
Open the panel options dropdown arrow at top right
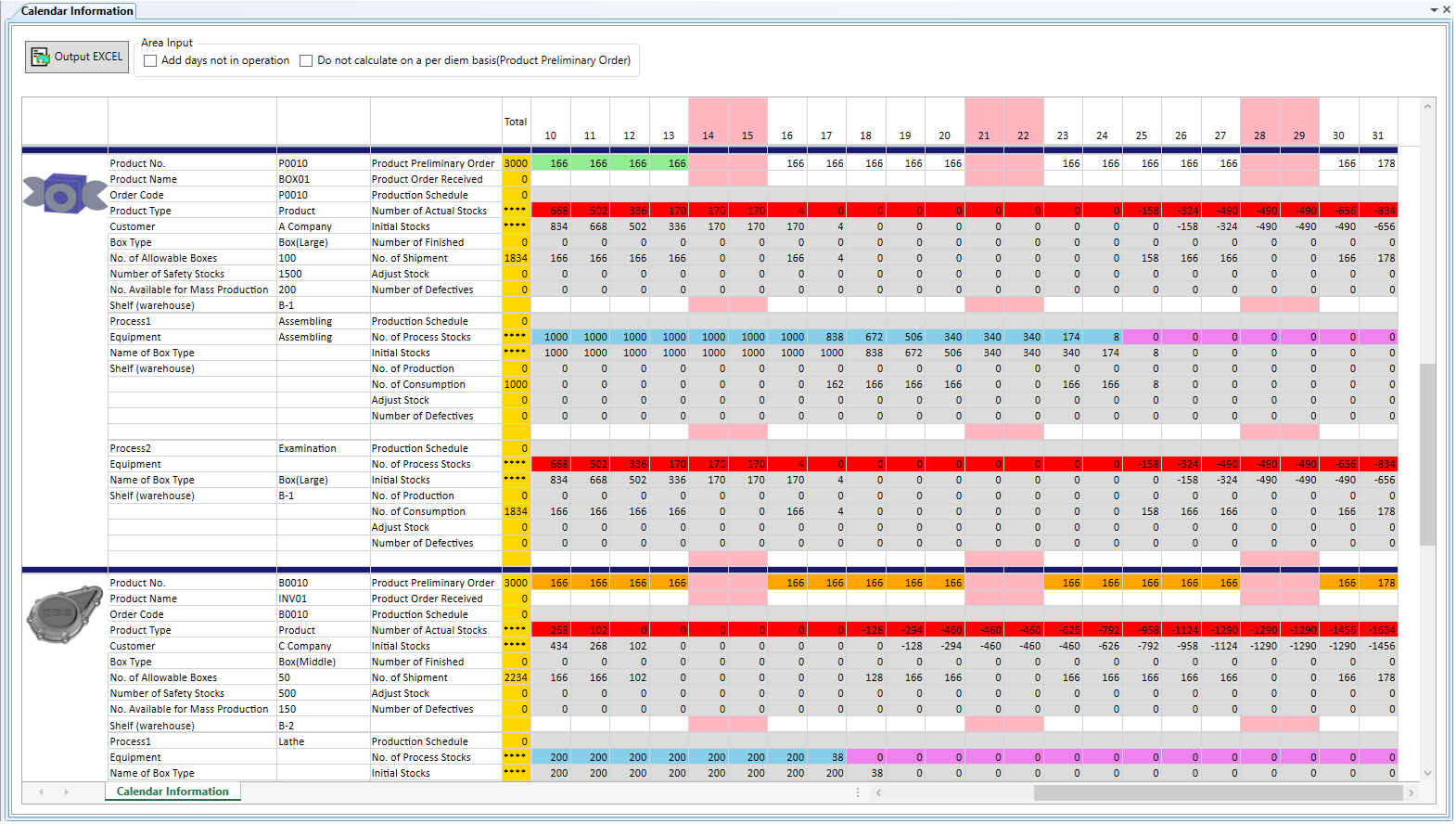point(1434,10)
